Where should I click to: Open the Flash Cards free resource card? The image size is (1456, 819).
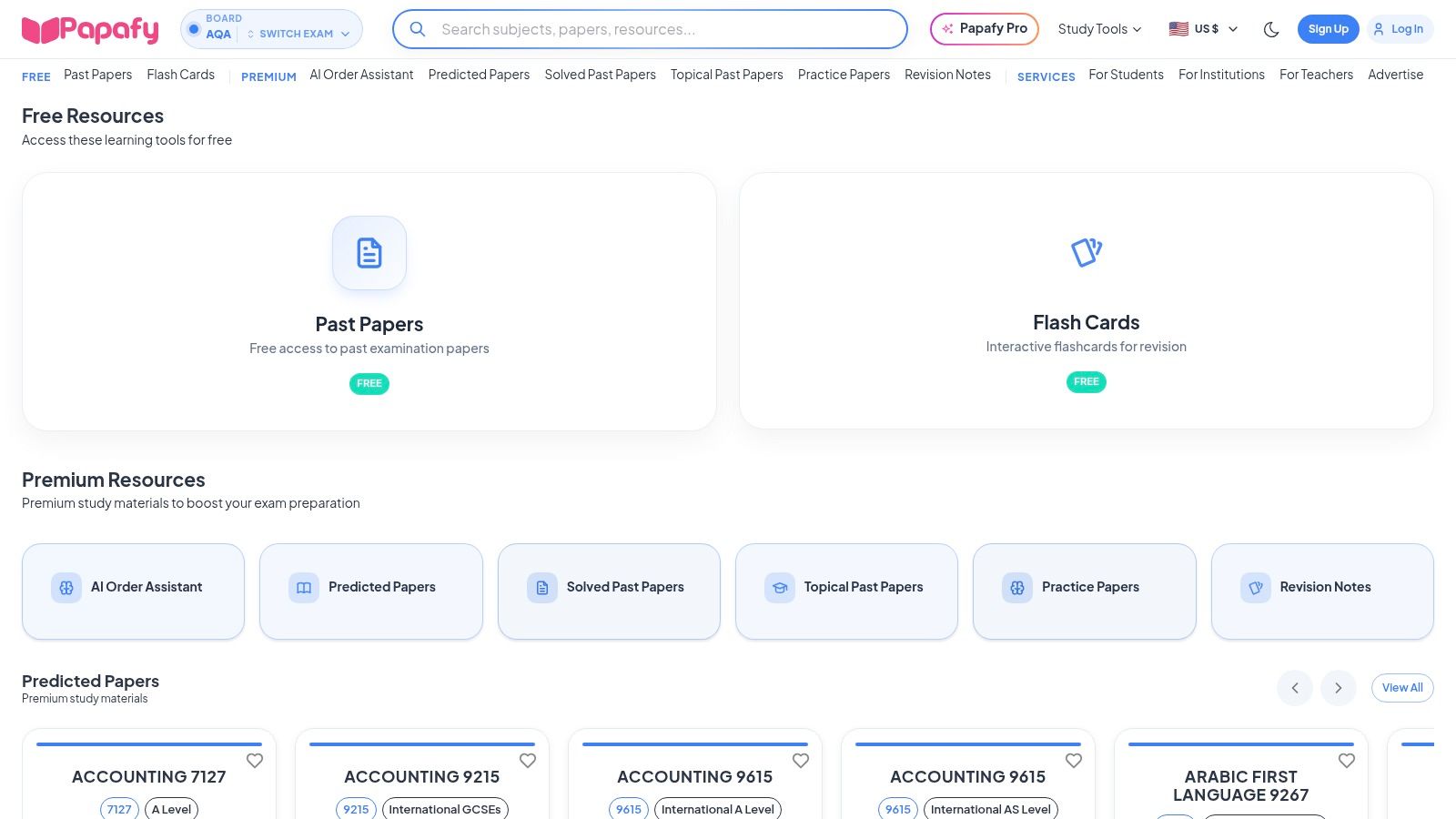tap(1087, 300)
